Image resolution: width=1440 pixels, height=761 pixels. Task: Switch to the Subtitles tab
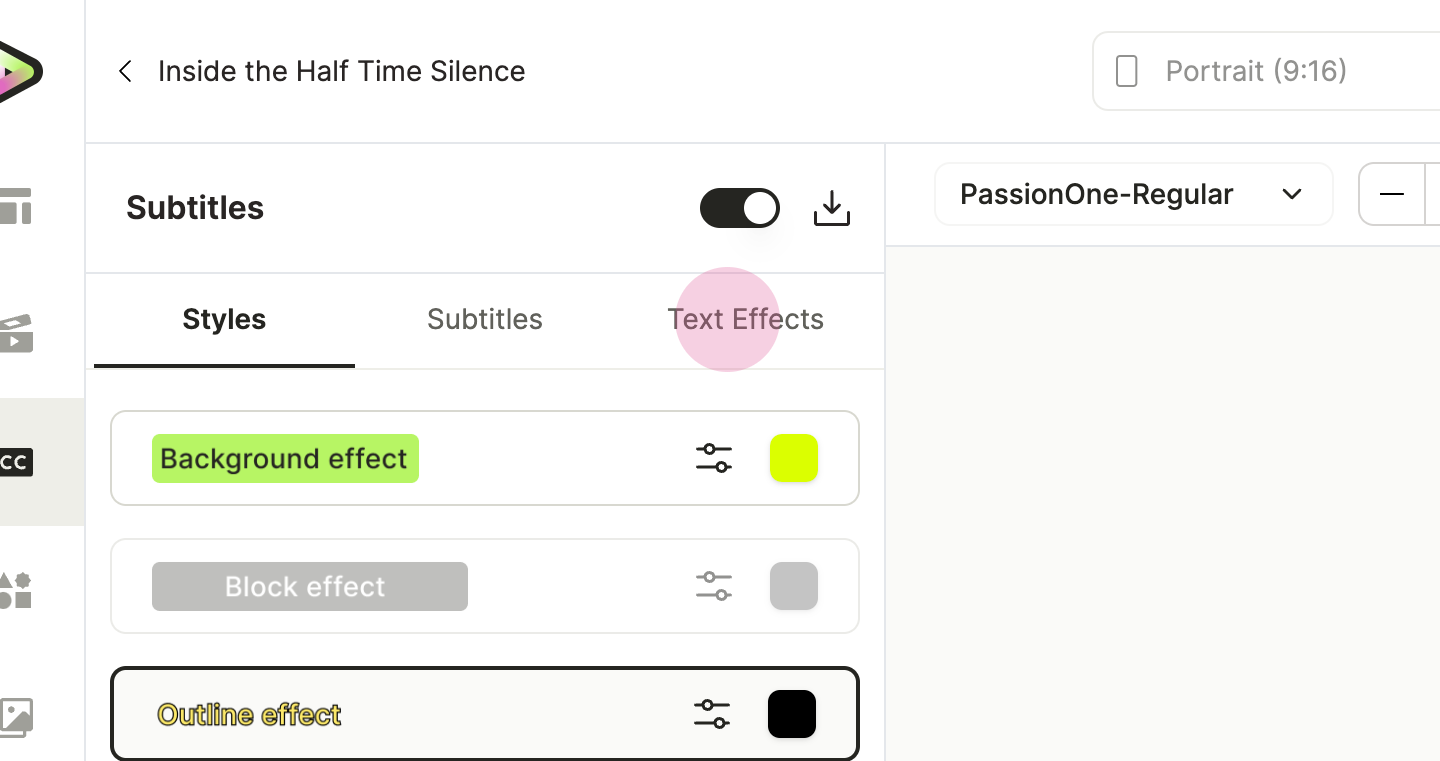(x=485, y=319)
